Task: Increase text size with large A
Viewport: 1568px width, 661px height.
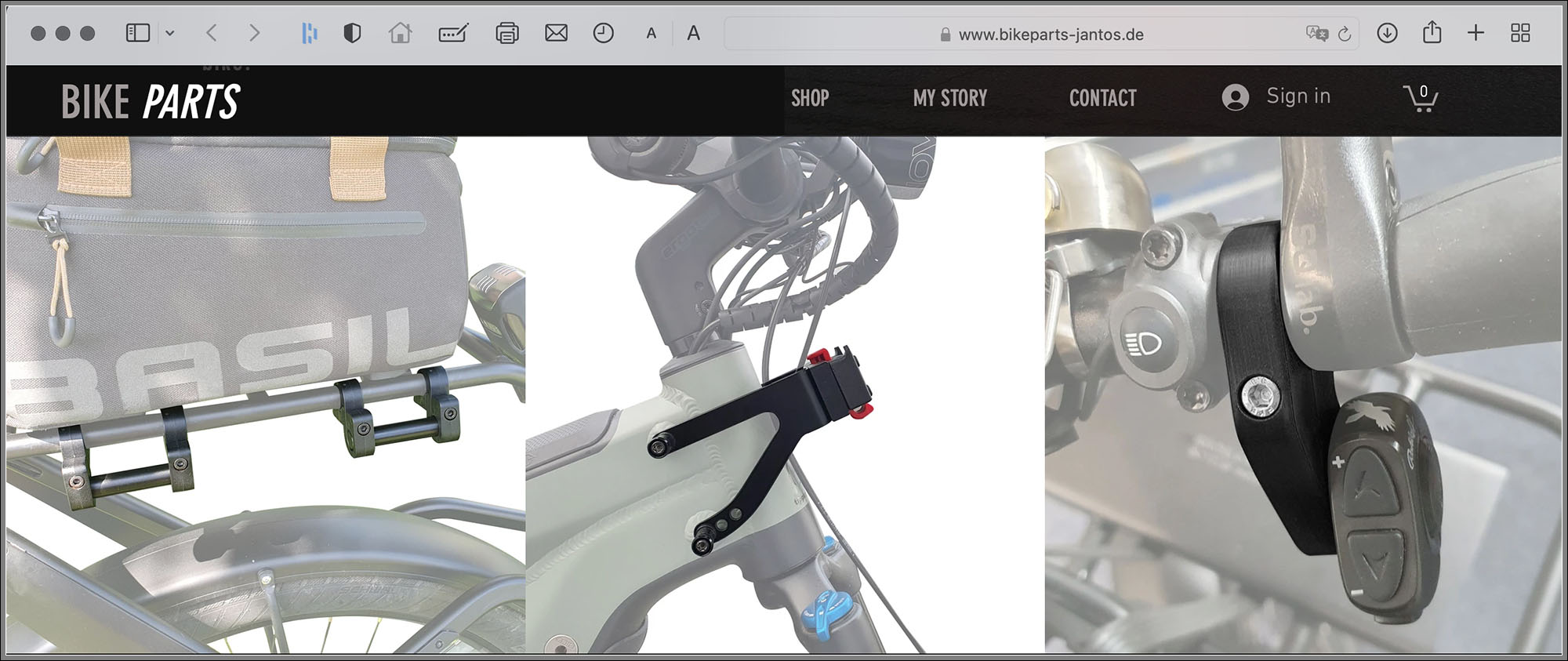Action: coord(693,33)
